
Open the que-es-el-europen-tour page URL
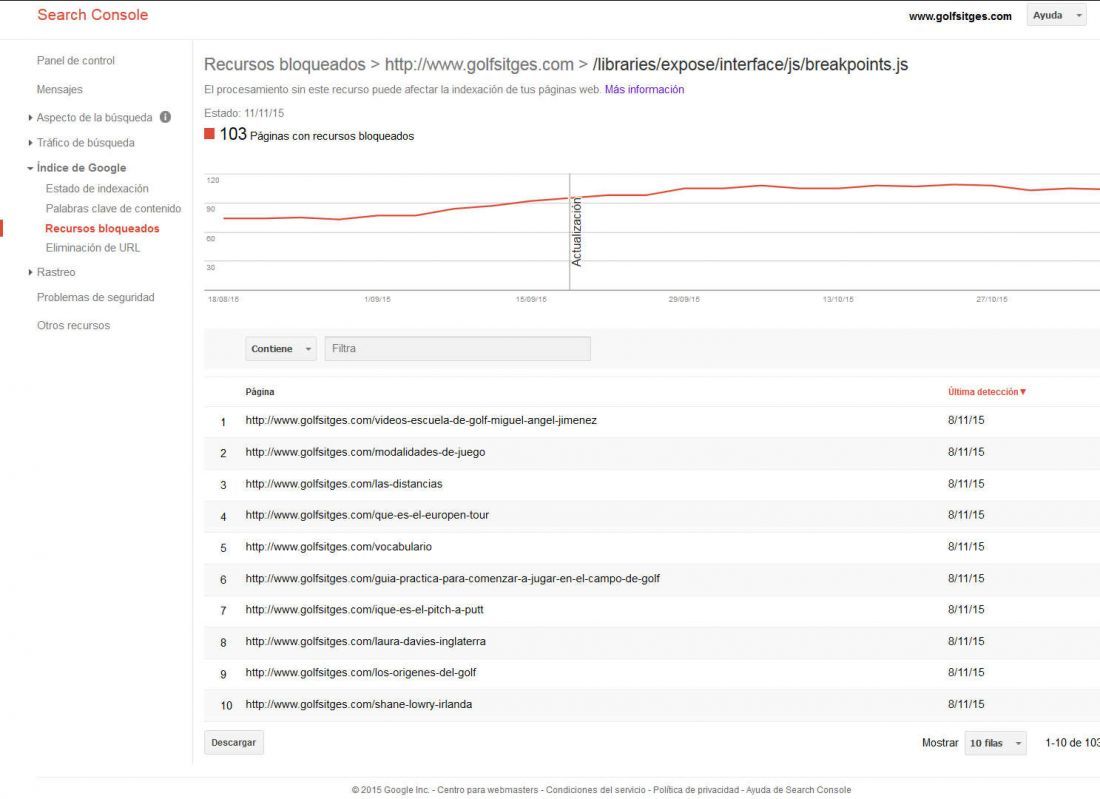click(x=367, y=515)
